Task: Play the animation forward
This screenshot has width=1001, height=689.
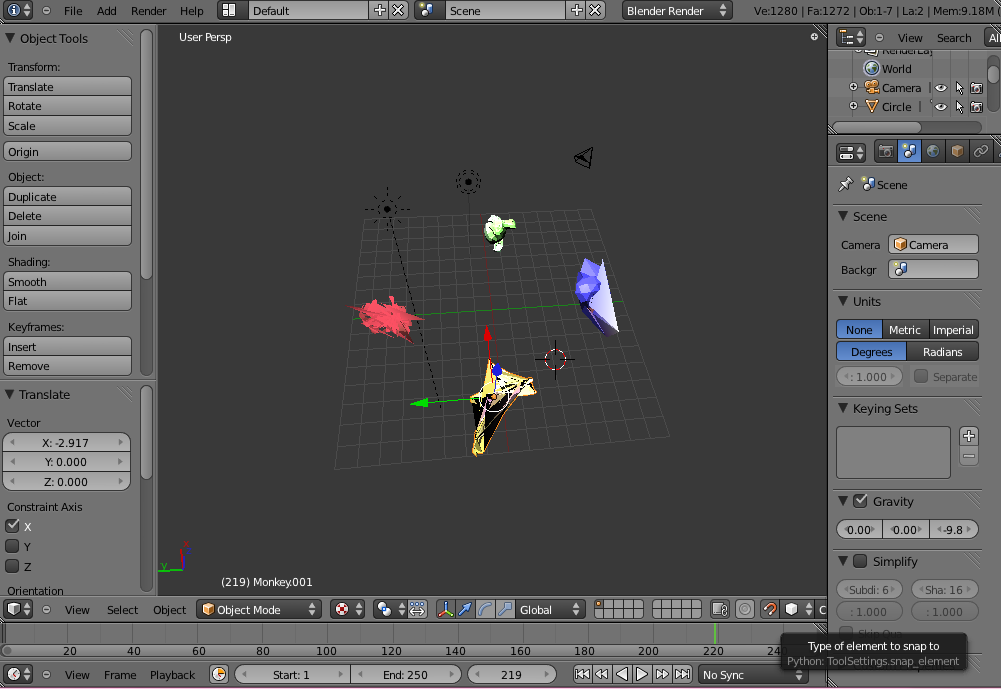Action: pos(642,674)
